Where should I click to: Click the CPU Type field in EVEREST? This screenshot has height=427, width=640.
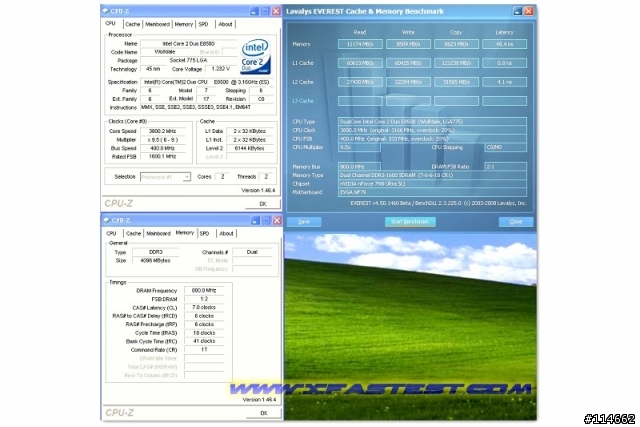tap(432, 122)
